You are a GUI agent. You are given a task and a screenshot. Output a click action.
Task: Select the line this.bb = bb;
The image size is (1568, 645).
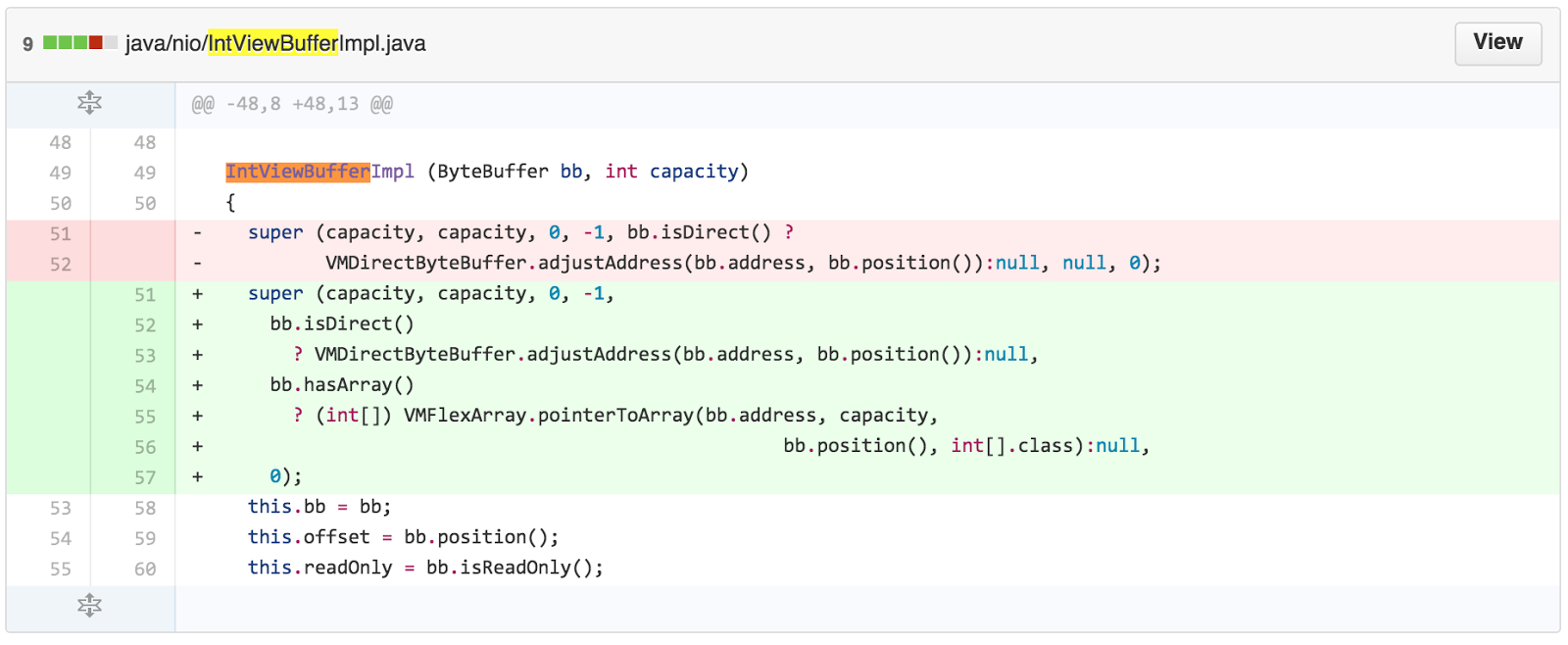pyautogui.click(x=319, y=507)
